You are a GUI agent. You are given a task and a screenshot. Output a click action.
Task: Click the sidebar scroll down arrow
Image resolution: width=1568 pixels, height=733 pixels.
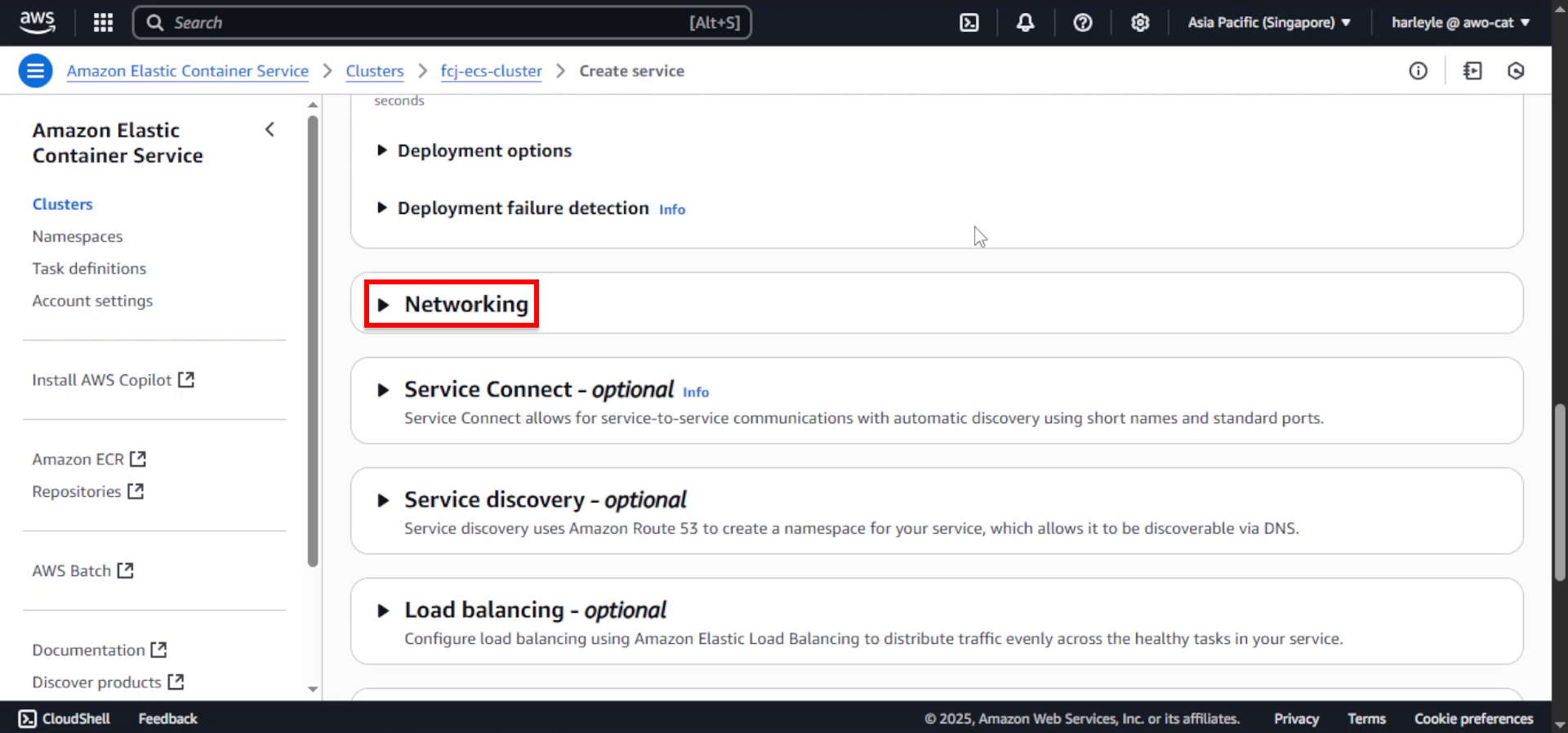coord(313,689)
